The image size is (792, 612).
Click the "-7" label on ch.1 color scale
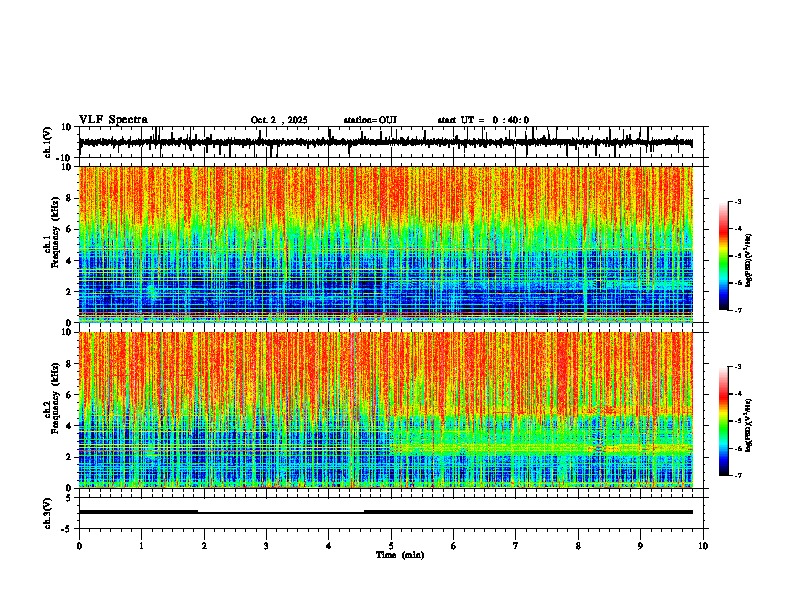[x=738, y=310]
